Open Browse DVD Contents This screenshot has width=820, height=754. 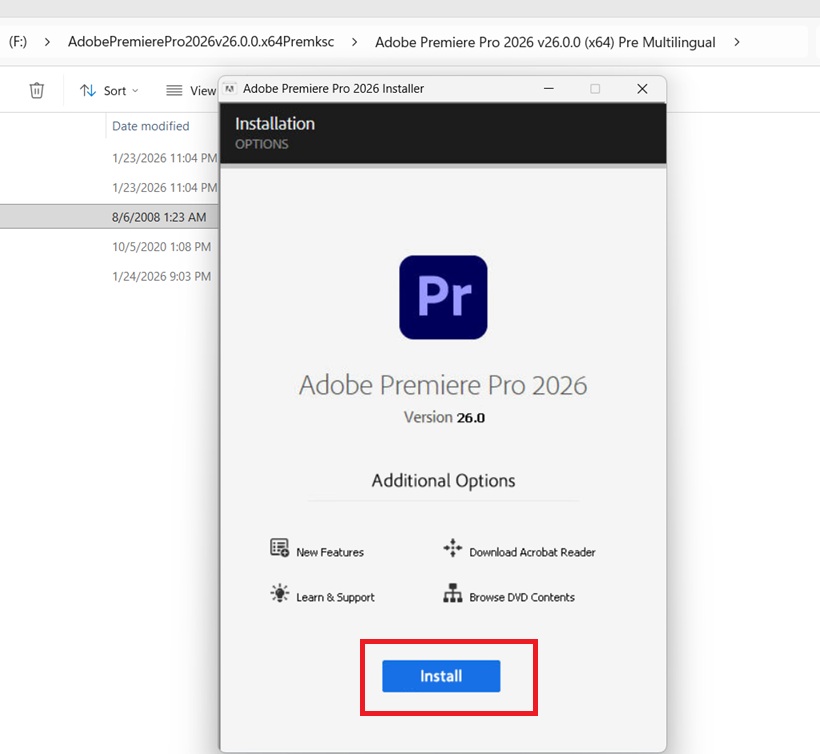(452, 596)
